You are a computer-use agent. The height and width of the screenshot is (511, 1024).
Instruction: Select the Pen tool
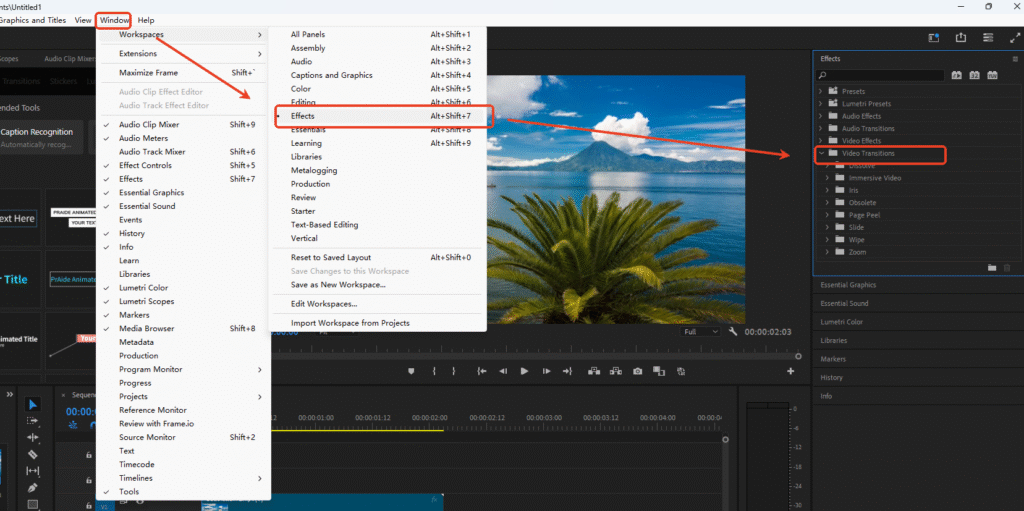pos(32,487)
